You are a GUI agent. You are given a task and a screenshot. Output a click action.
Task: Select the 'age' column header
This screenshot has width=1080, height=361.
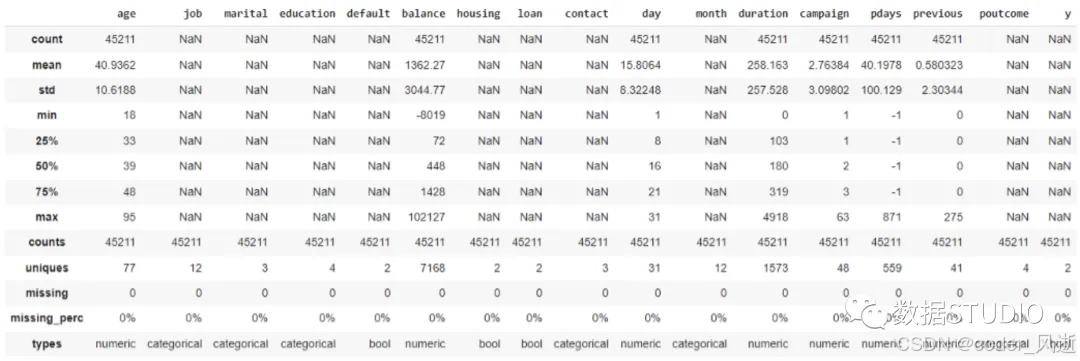click(127, 13)
